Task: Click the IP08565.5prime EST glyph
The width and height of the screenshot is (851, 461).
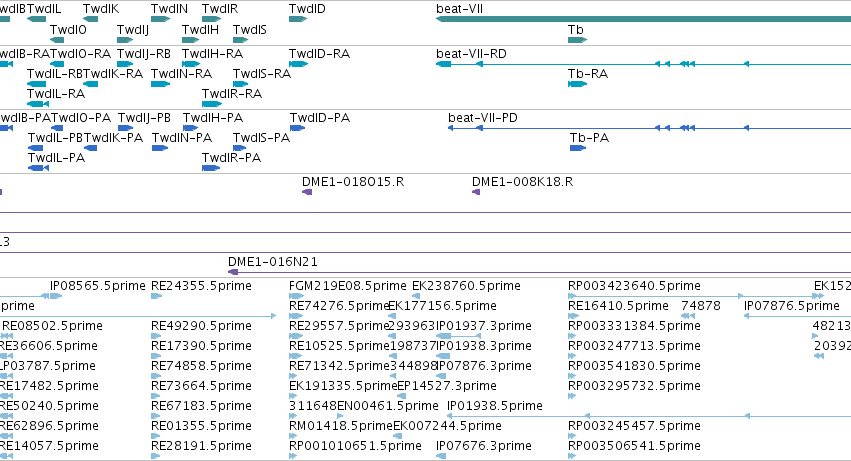Action: [x=52, y=296]
